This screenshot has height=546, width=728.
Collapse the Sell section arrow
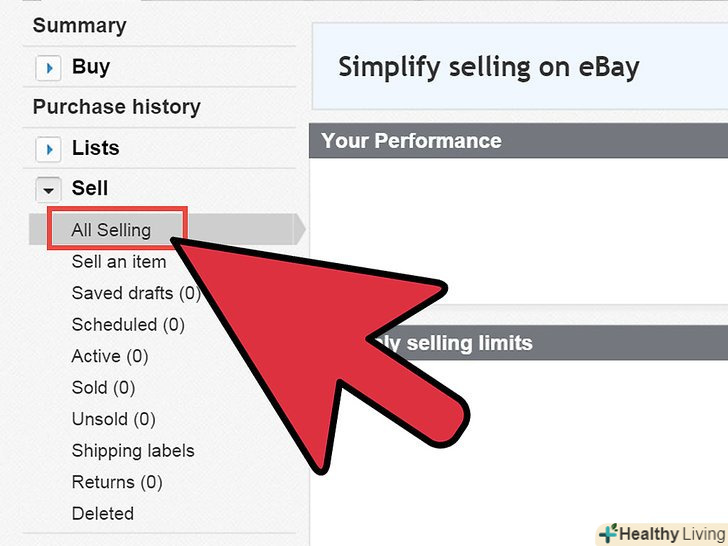tap(48, 189)
